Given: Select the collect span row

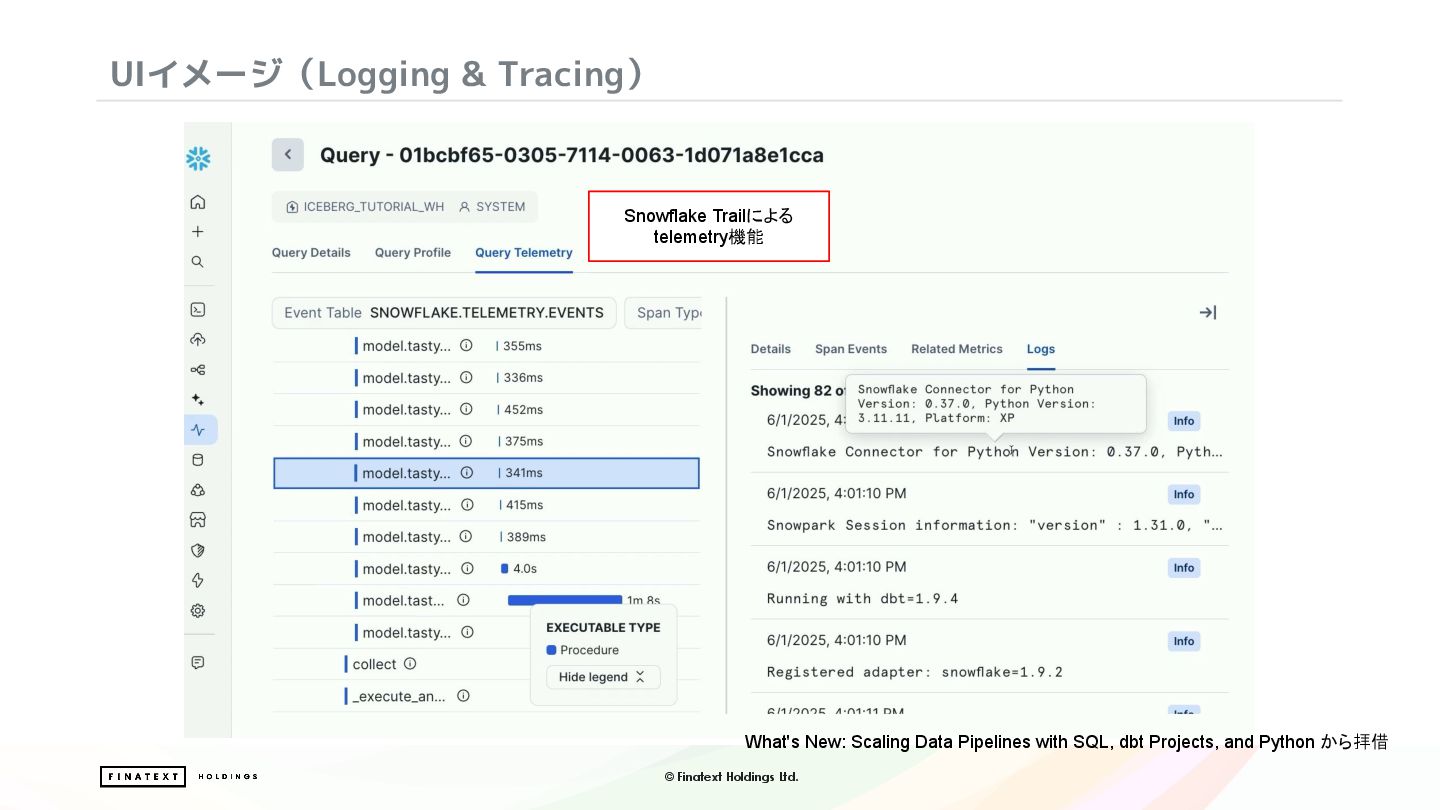Looking at the screenshot, I should tap(486, 665).
